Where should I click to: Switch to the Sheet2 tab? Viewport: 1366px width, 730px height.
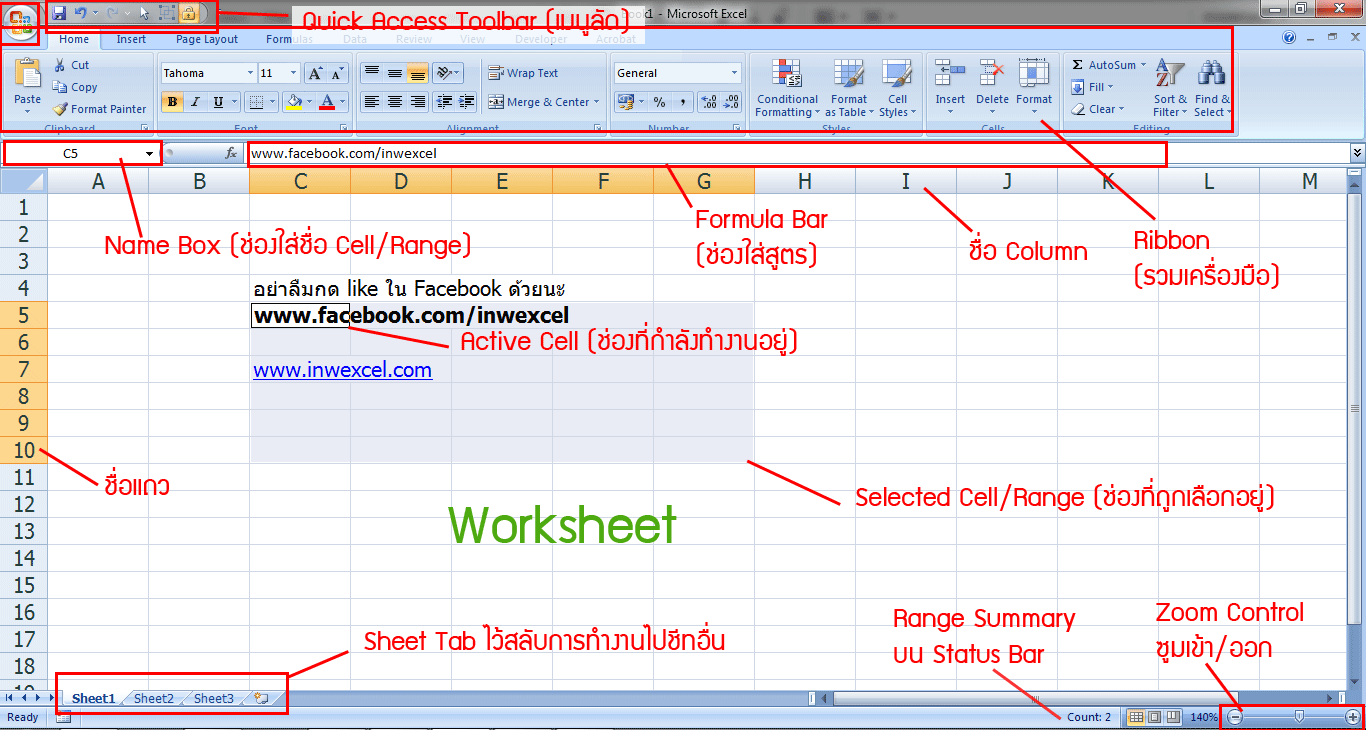tap(154, 698)
